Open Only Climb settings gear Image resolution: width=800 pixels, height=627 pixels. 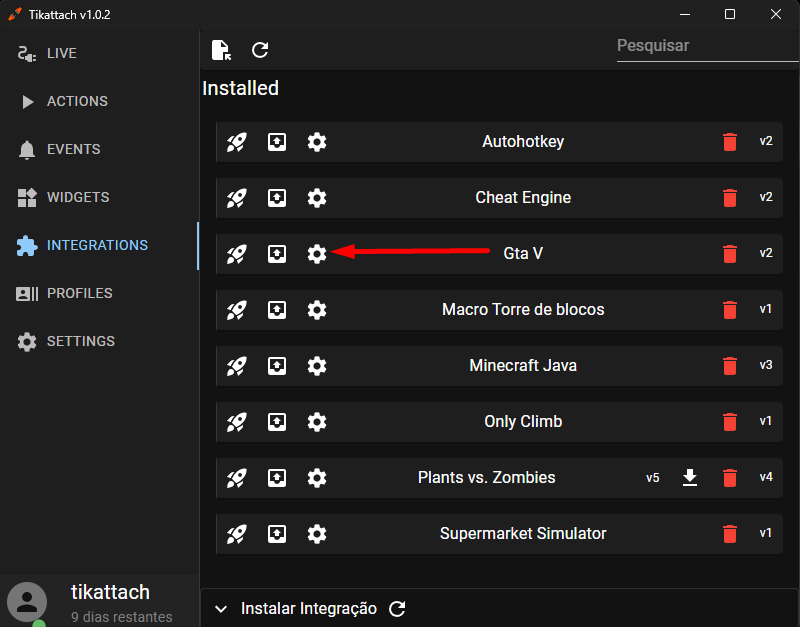coord(317,422)
